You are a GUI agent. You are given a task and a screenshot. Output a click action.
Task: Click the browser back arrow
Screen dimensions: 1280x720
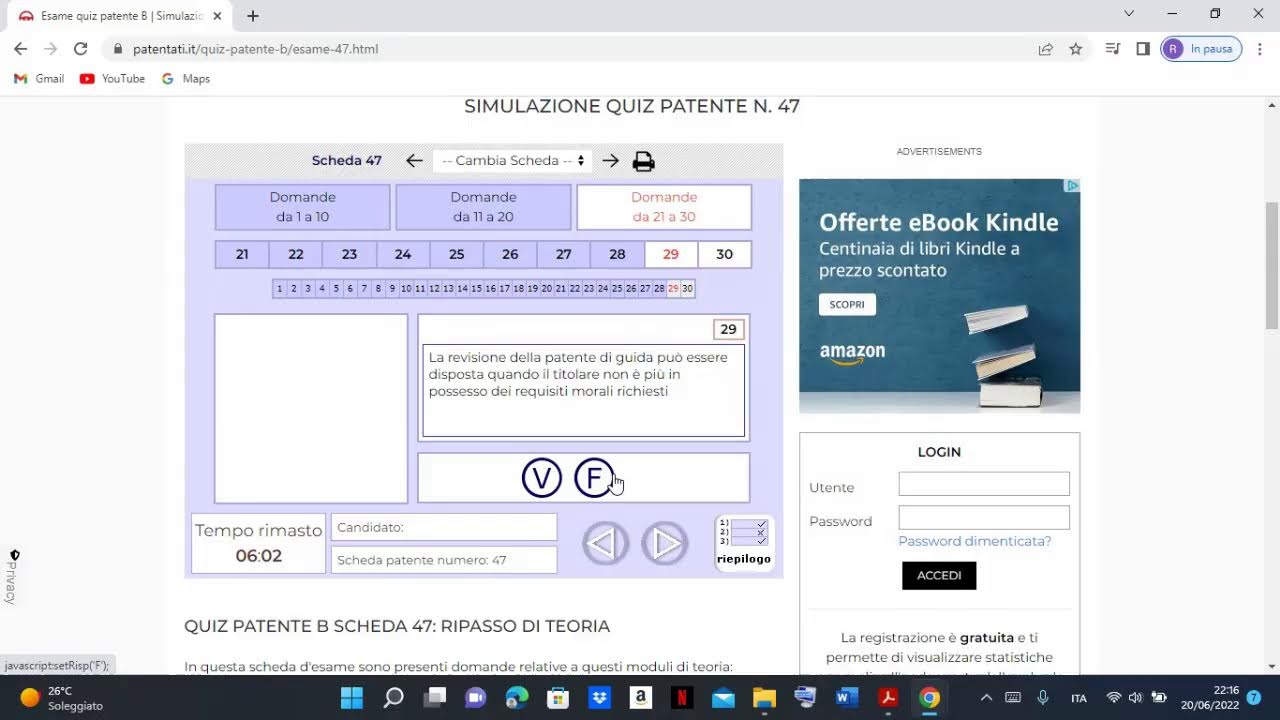click(x=20, y=48)
